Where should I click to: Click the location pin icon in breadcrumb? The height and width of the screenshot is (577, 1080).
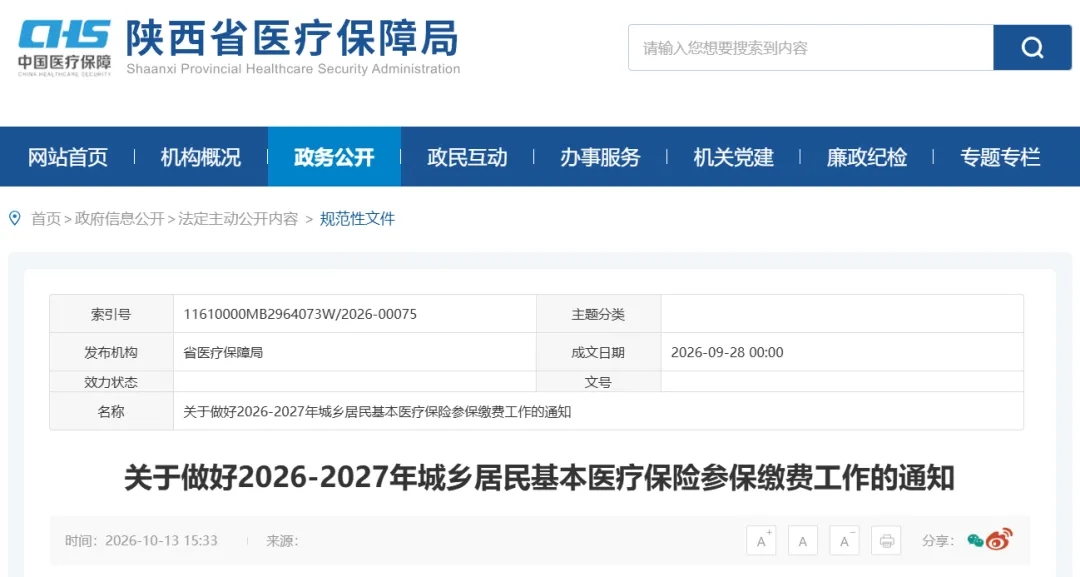pyautogui.click(x=14, y=219)
